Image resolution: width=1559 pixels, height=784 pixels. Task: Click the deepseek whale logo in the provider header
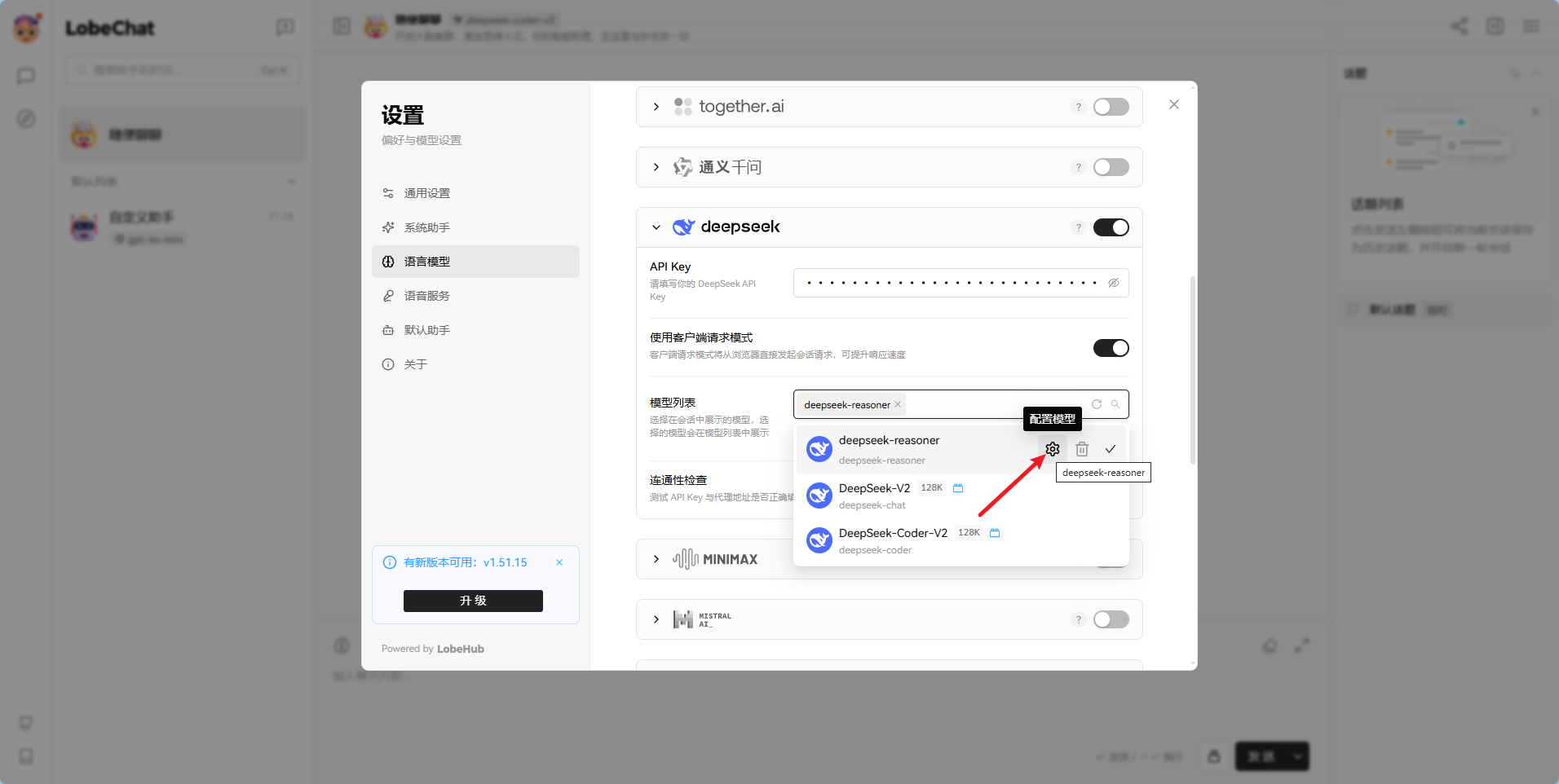(683, 227)
